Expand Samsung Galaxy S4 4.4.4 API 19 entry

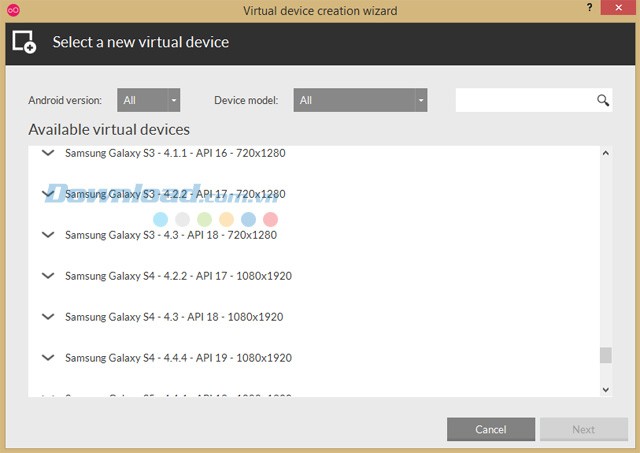pos(47,357)
